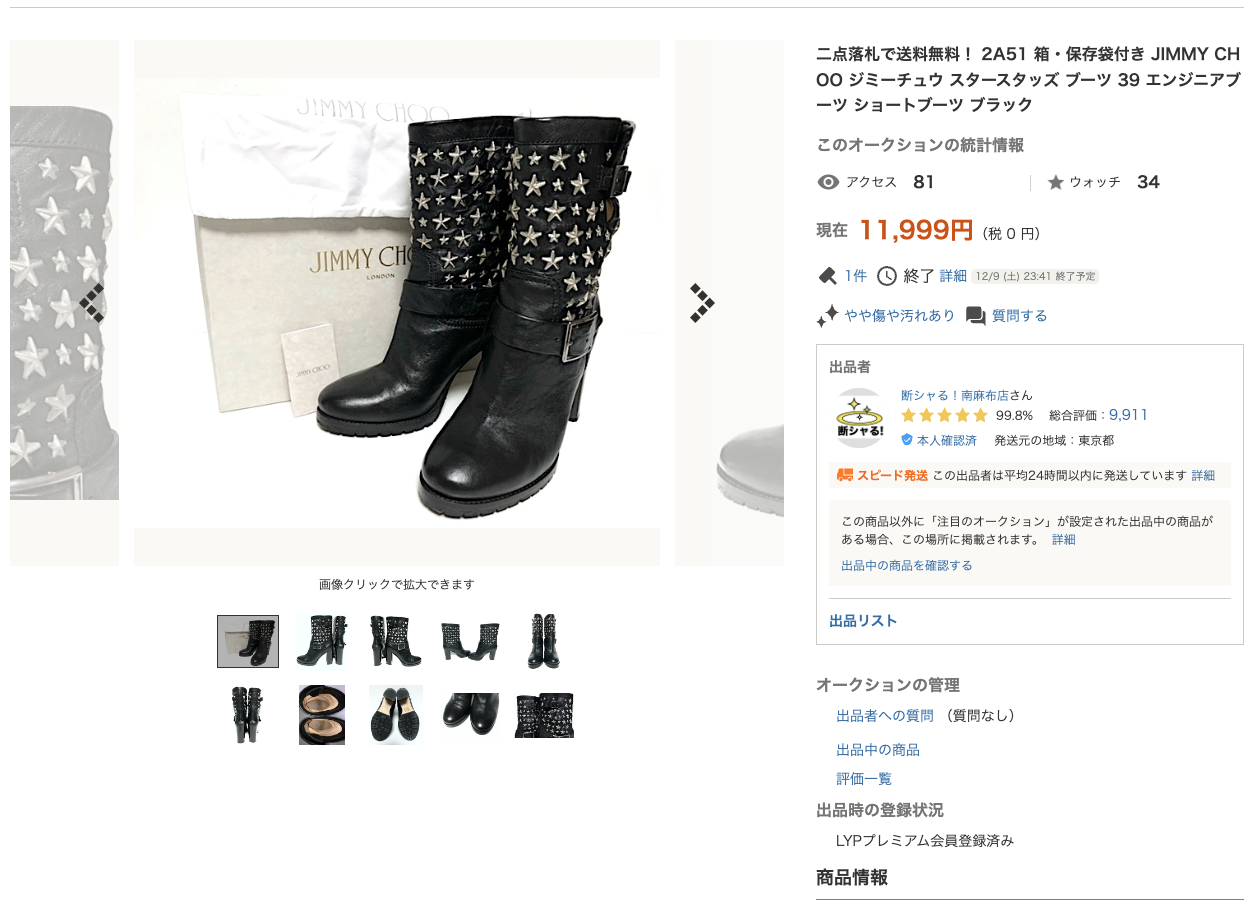Screen dimensions: 1249x907
Task: Open the 詳細 link next to 終了
Action: pyautogui.click(x=953, y=276)
